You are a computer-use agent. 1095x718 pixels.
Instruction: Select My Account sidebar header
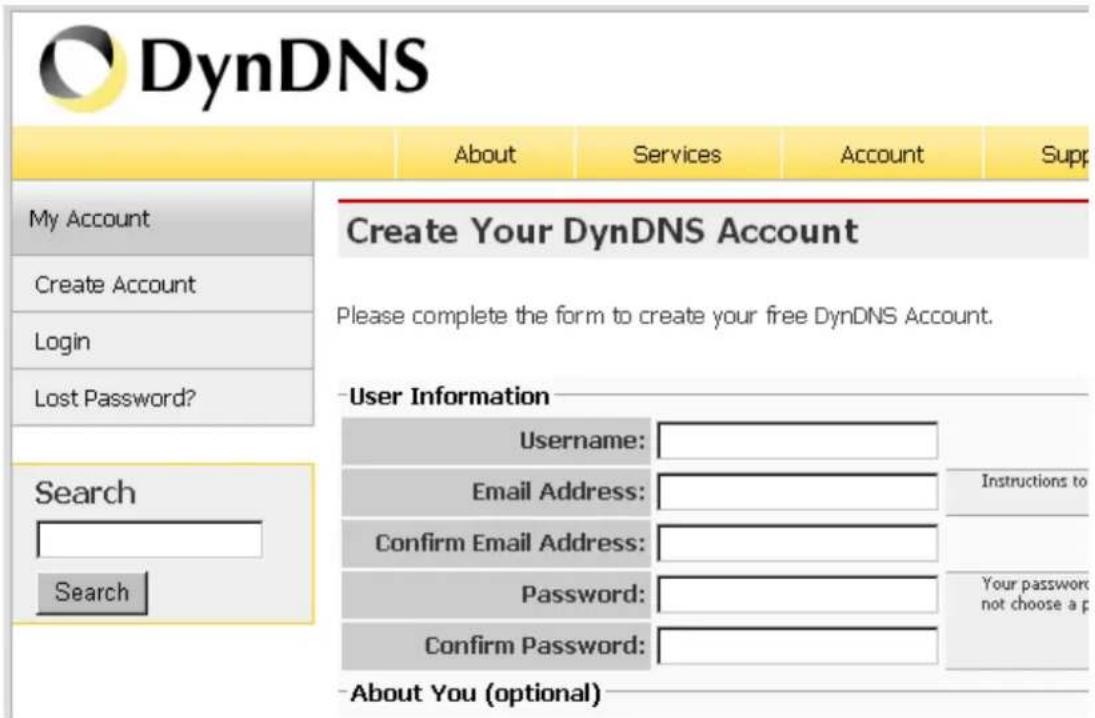(x=163, y=219)
